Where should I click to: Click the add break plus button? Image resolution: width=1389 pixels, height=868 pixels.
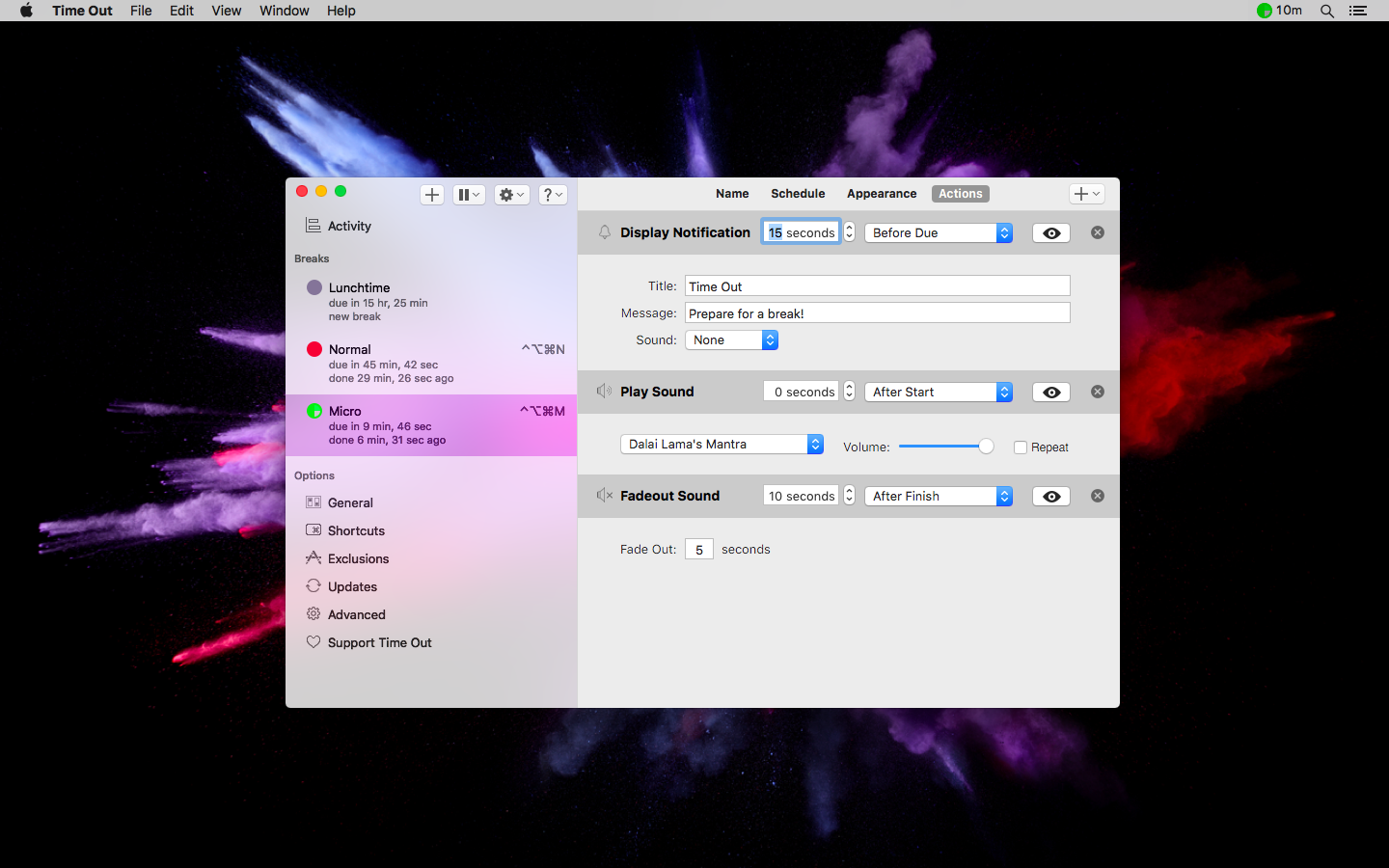432,195
